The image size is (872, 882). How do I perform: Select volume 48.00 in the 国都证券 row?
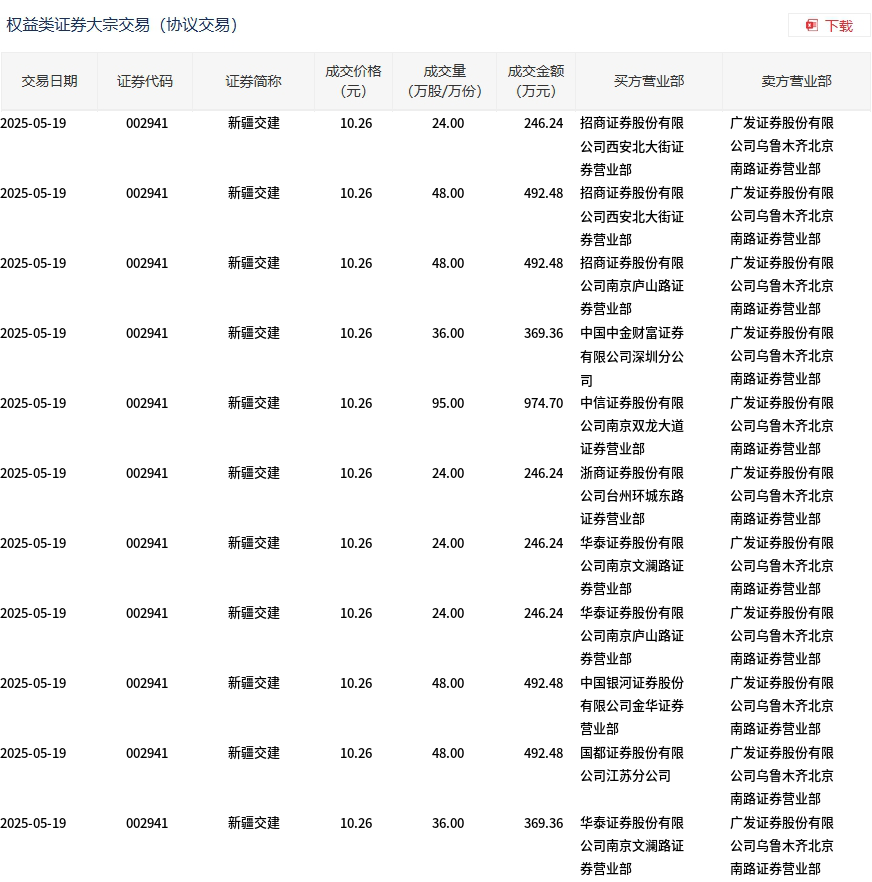(x=448, y=753)
